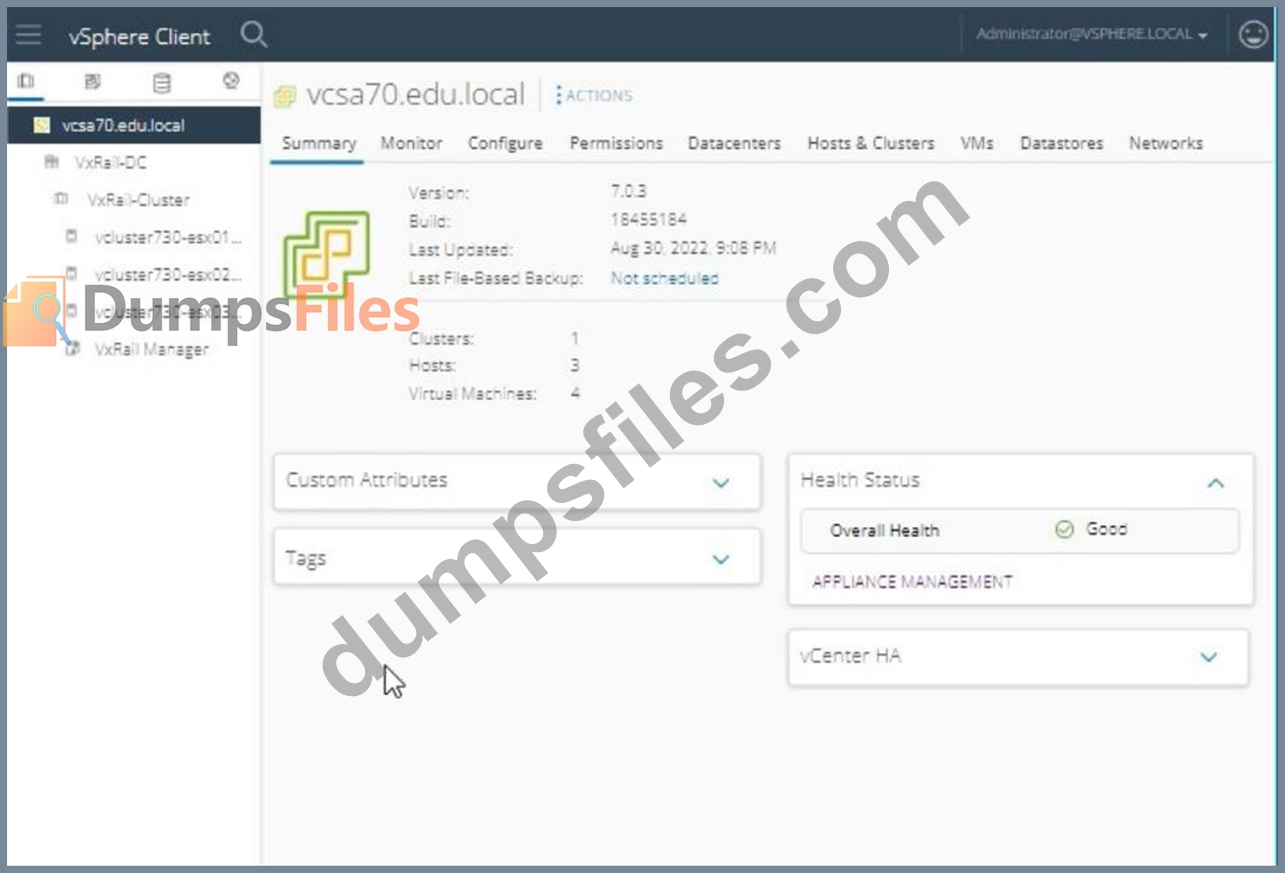The width and height of the screenshot is (1285, 873).
Task: Collapse the Health Status panel
Action: (x=1215, y=483)
